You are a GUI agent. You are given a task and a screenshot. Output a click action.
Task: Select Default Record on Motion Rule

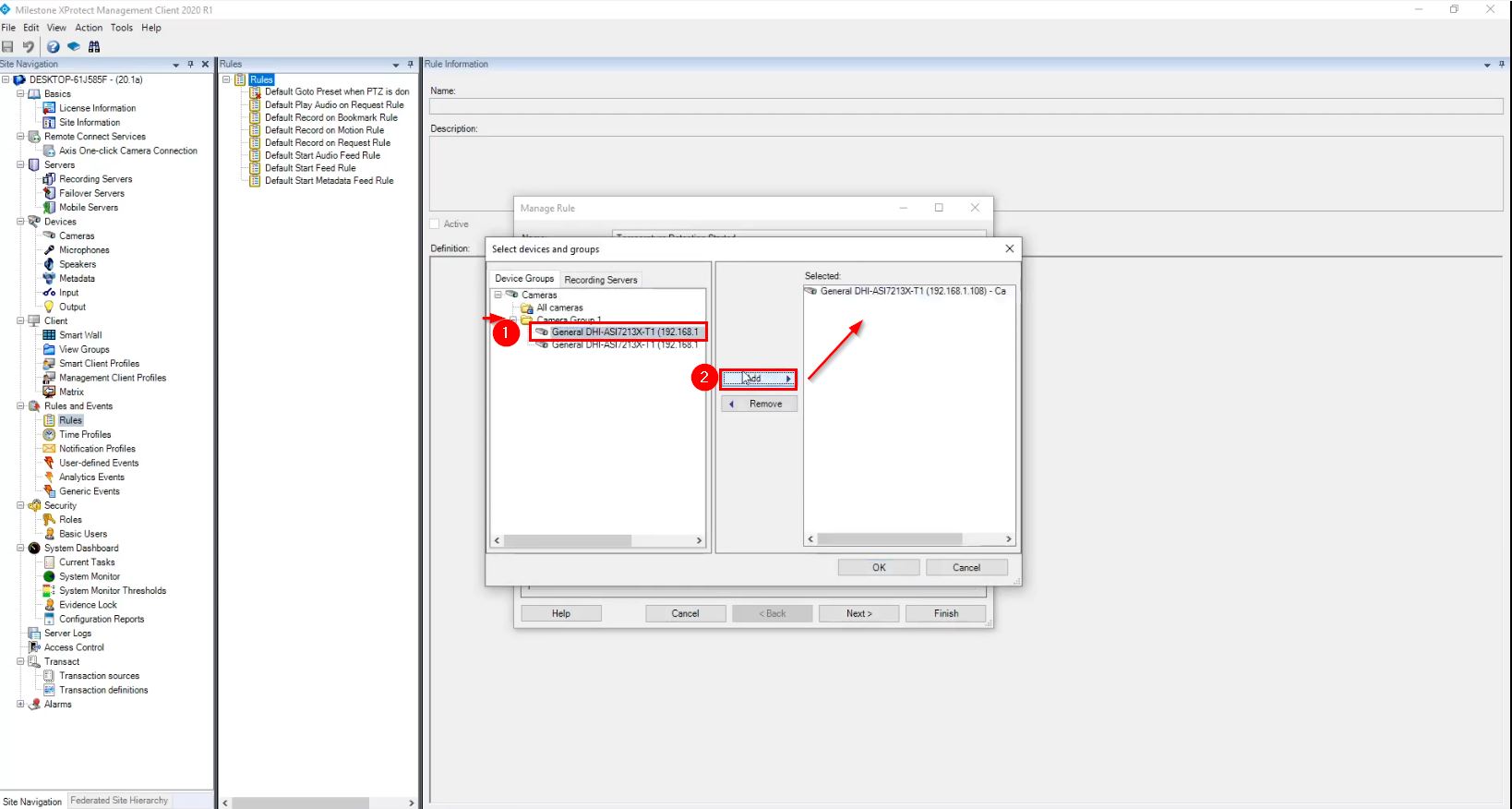[x=324, y=130]
